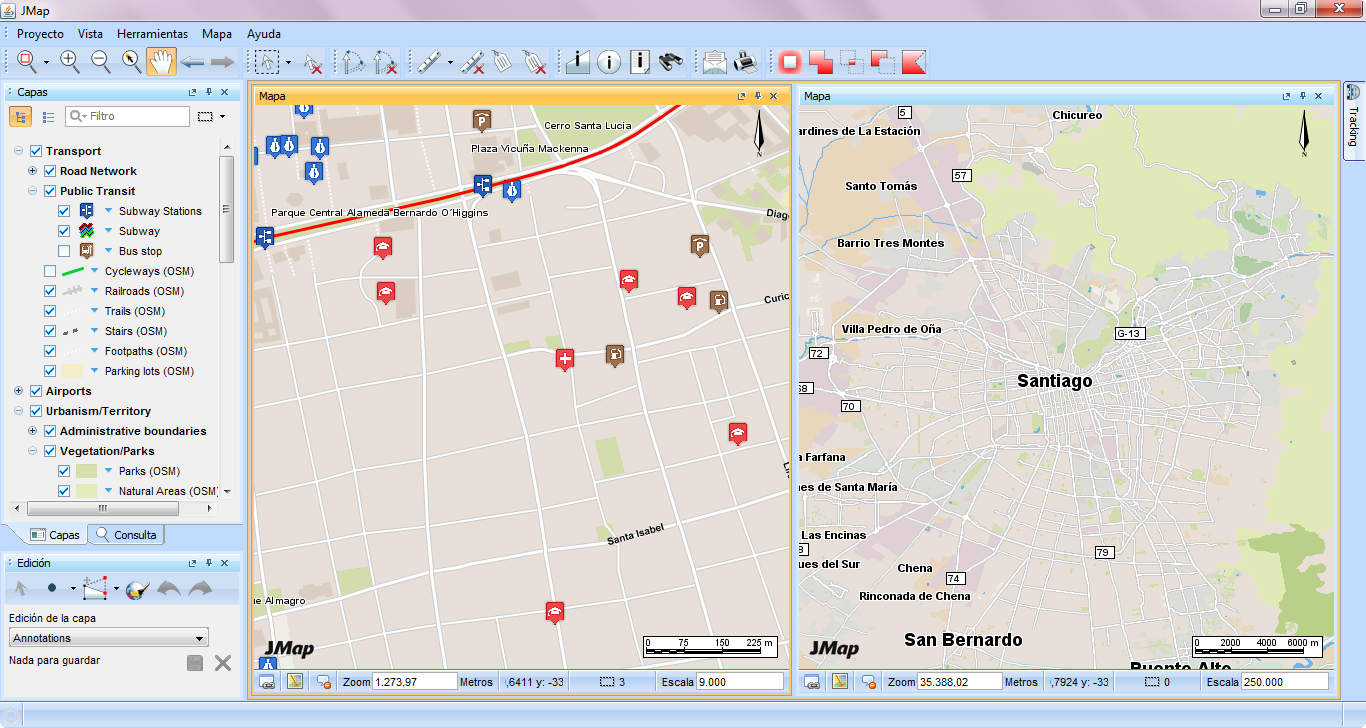This screenshot has height=728, width=1366.
Task: Close the left Mapa panel showing Santa Isabel
Action: click(x=774, y=96)
